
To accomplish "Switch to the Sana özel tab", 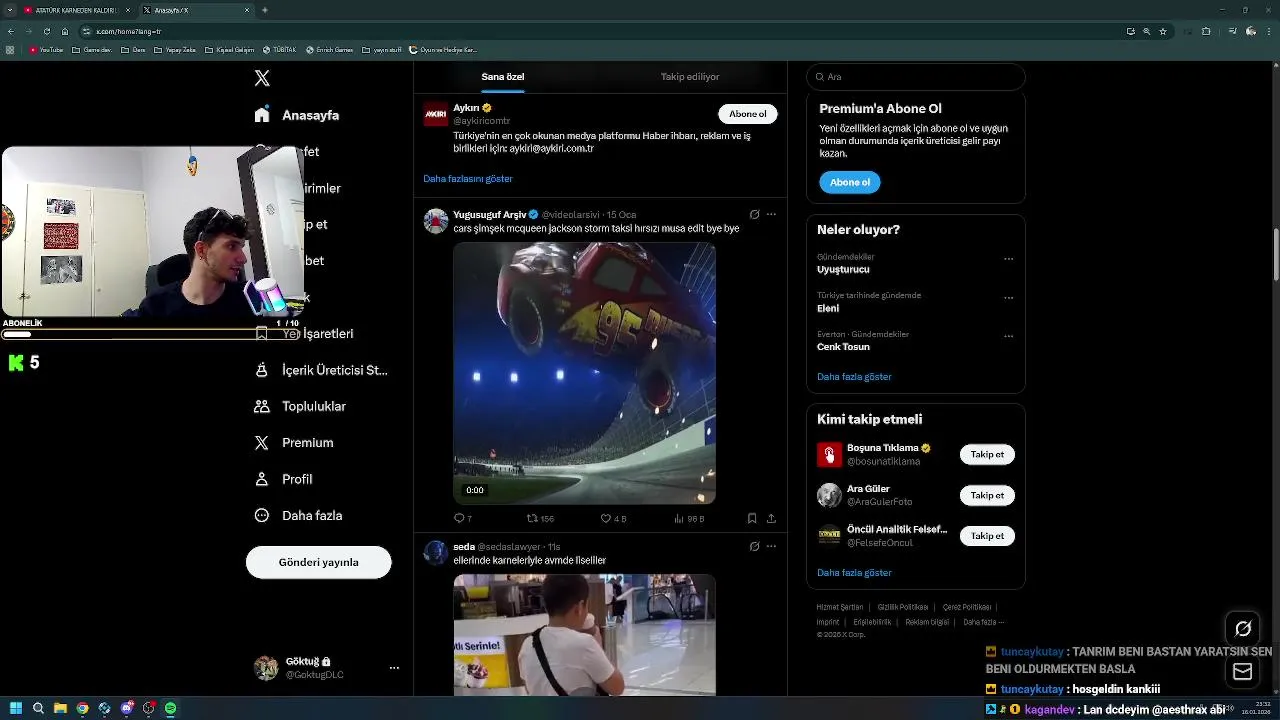I will coord(503,77).
